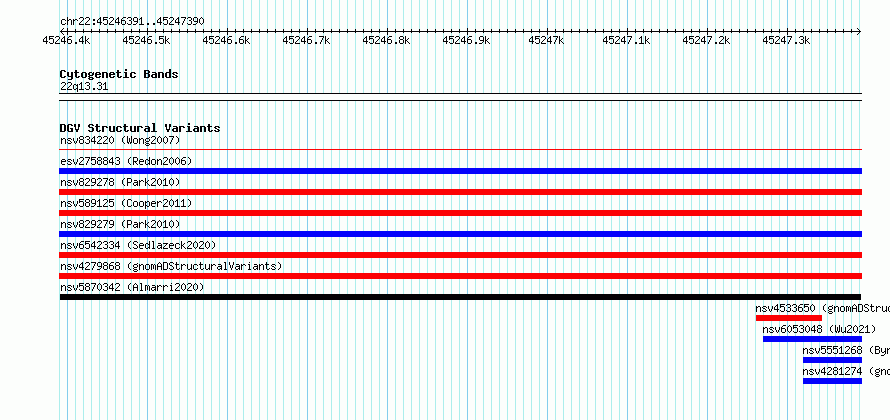This screenshot has height=420, width=890.
Task: Click the black bar under nsv5870342
Action: [x=460, y=297]
